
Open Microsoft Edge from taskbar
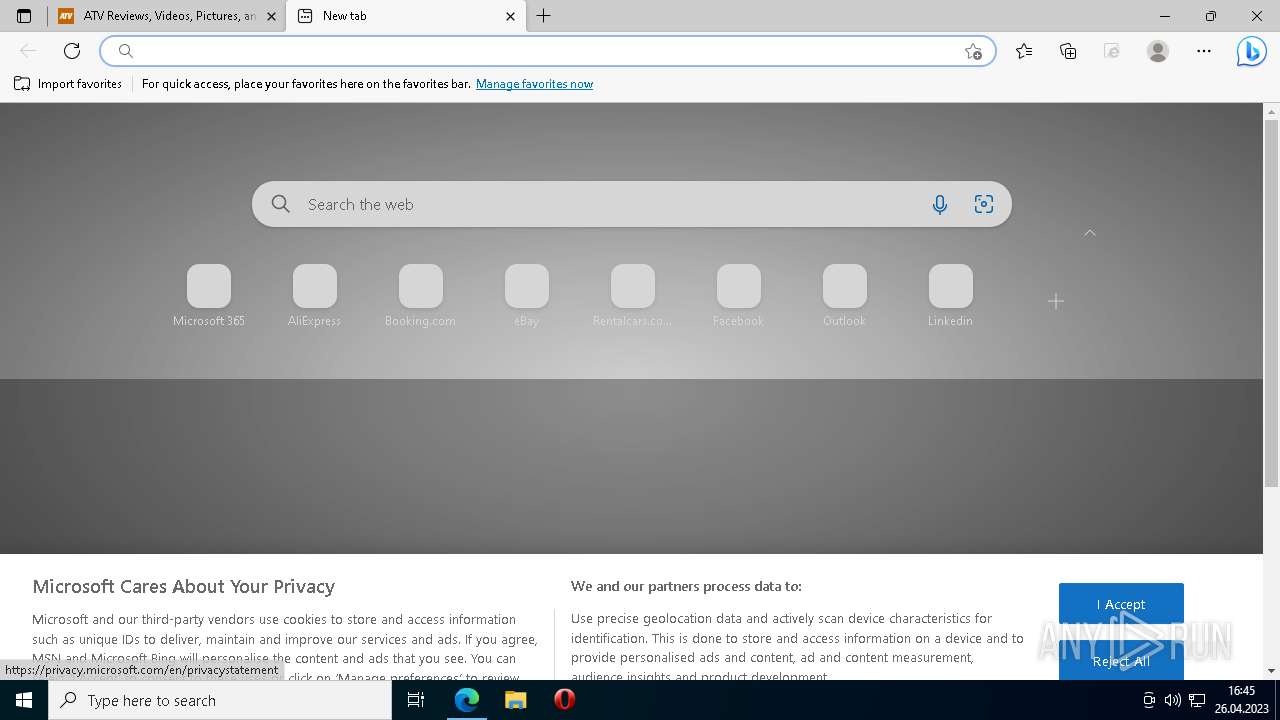[x=467, y=700]
